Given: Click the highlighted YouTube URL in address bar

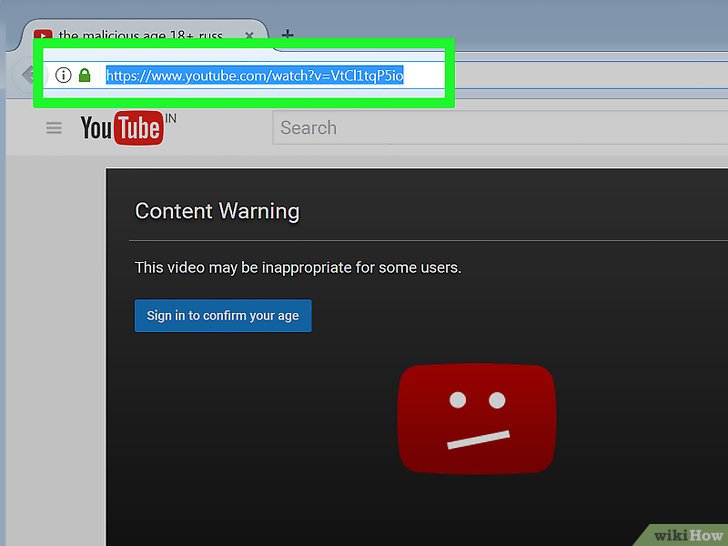Looking at the screenshot, I should pos(254,75).
